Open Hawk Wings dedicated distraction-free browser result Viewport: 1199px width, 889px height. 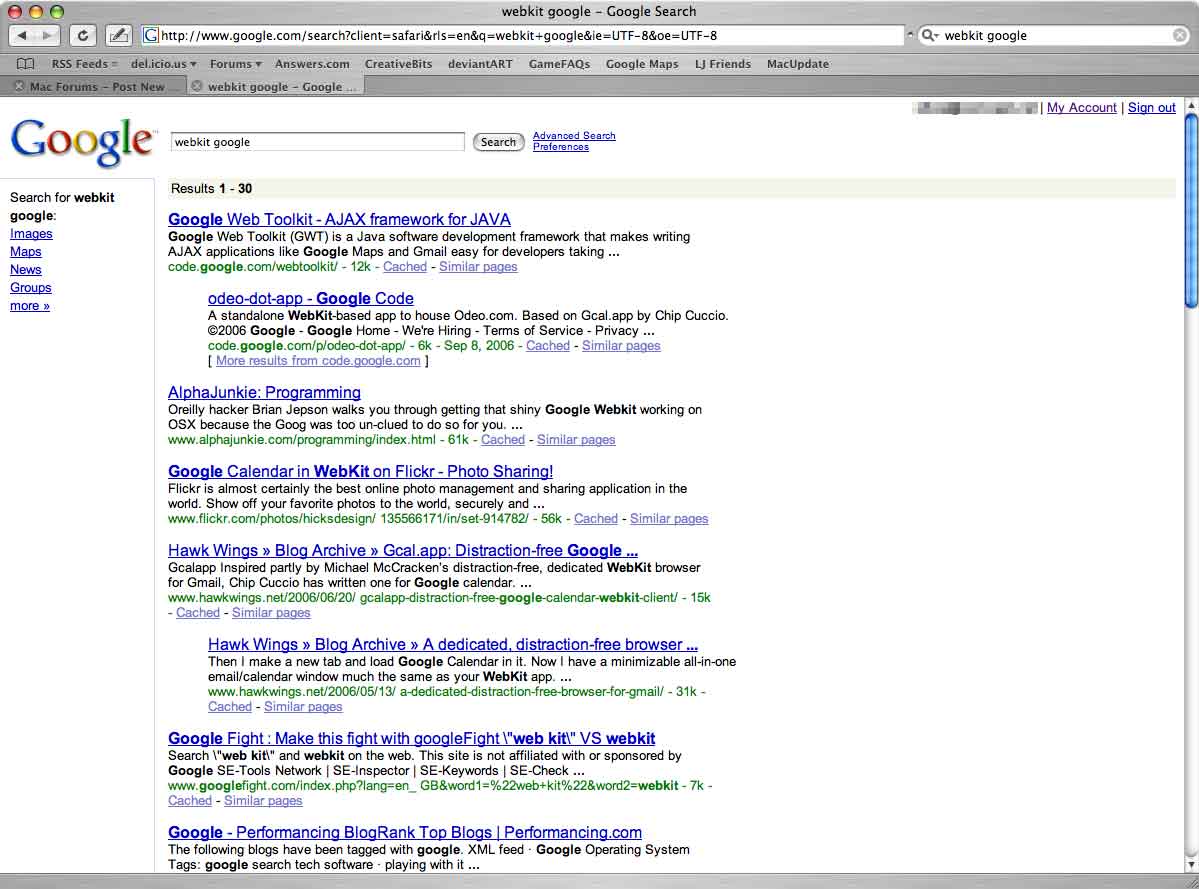pyautogui.click(x=453, y=644)
